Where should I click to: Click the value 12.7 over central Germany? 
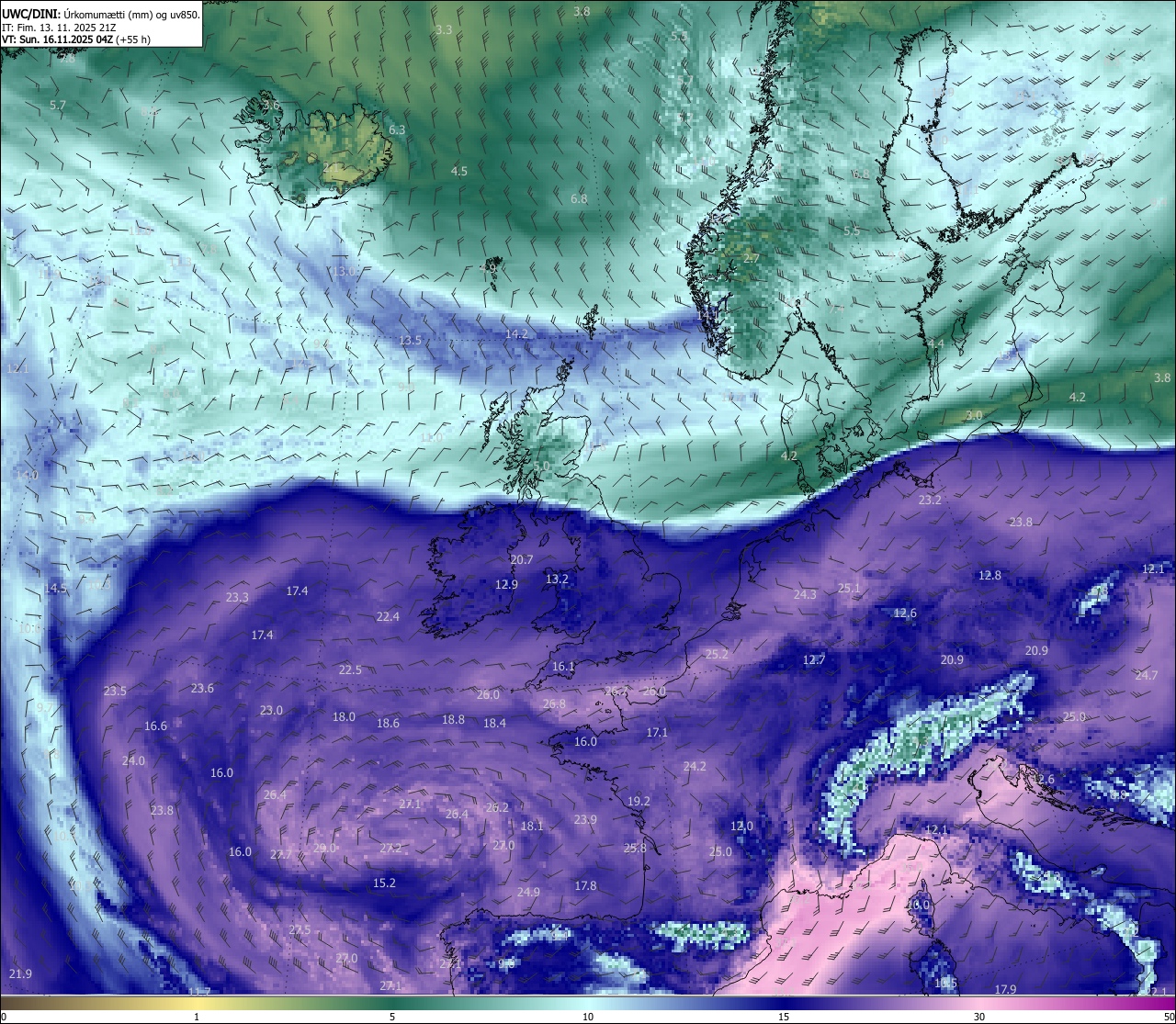(x=814, y=659)
